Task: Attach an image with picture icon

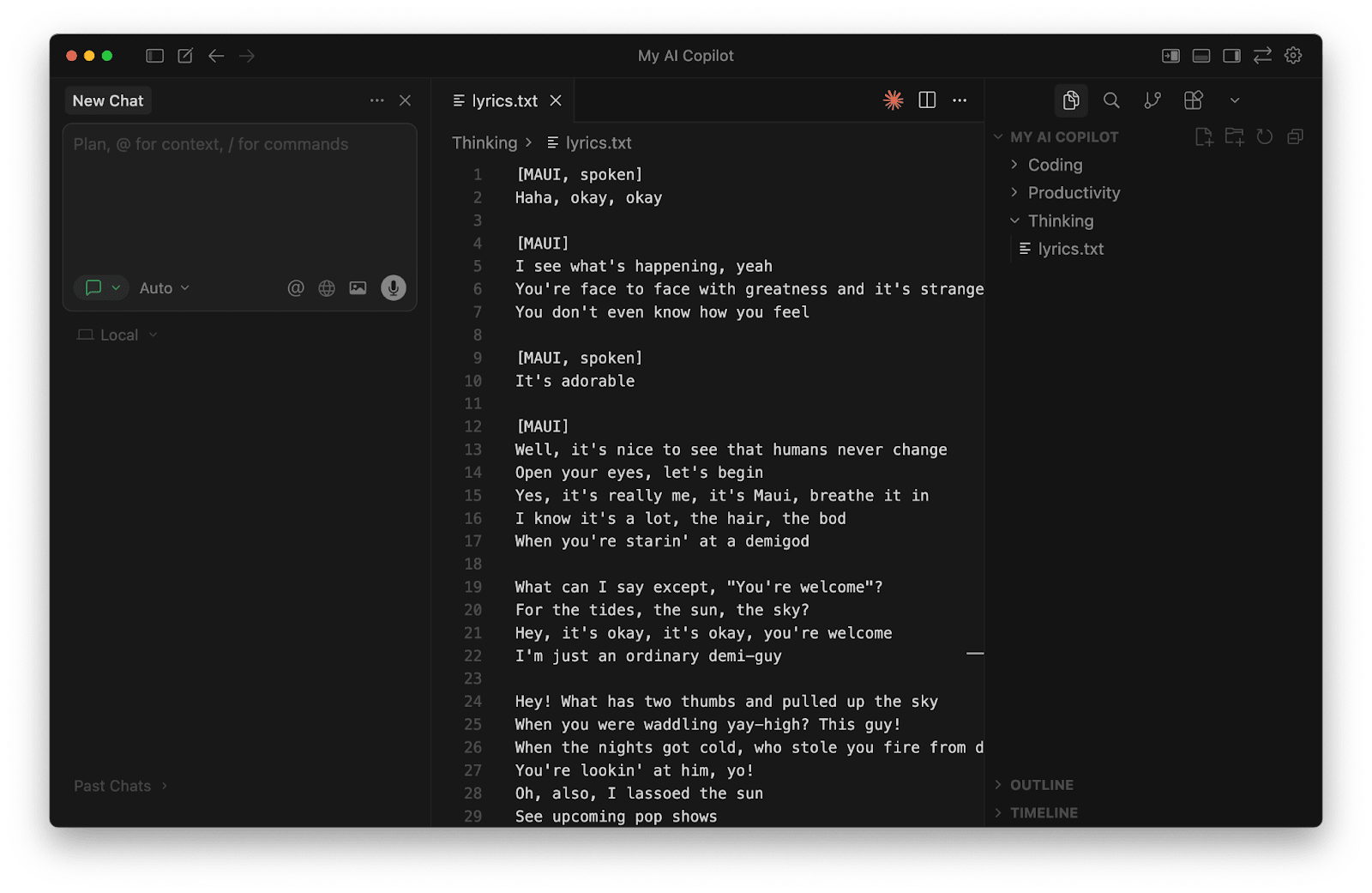Action: click(x=358, y=288)
